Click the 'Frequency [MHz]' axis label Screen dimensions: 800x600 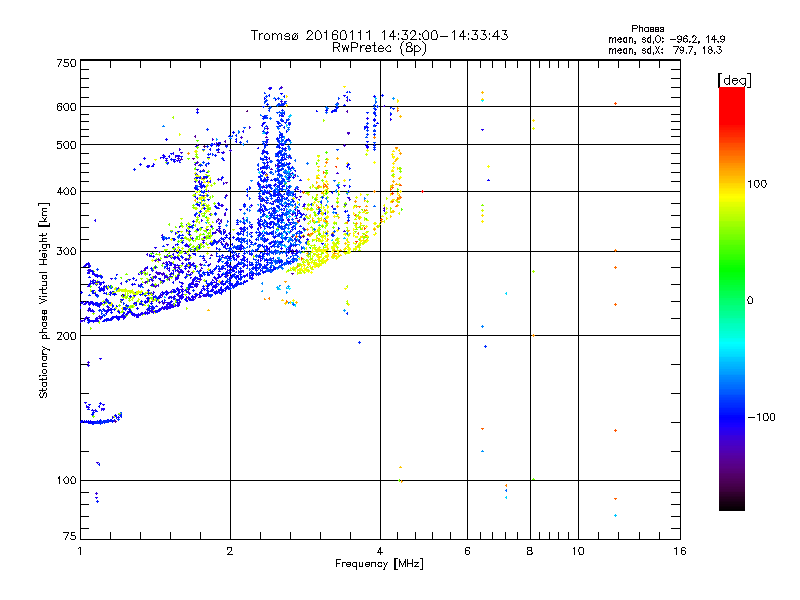point(379,564)
